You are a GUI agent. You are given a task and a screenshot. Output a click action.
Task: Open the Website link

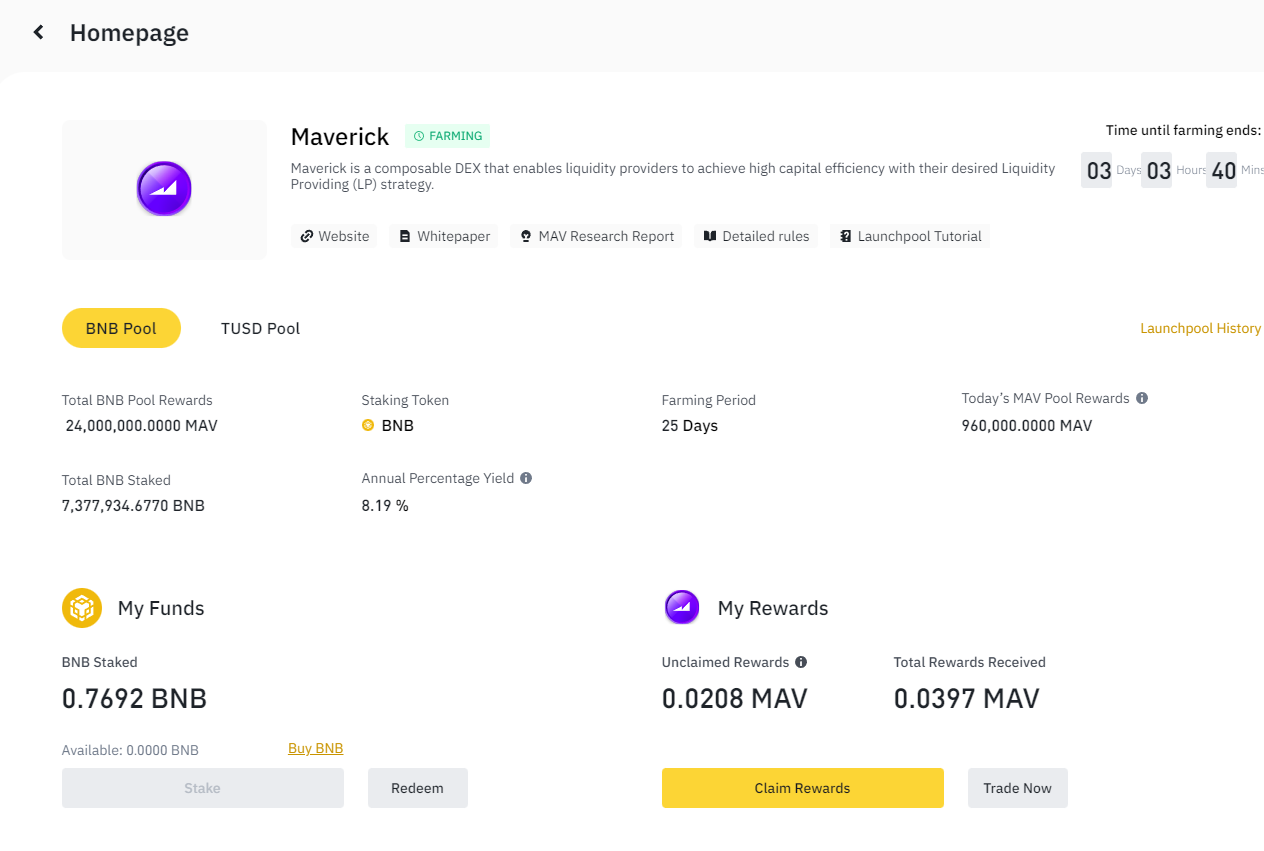point(334,237)
